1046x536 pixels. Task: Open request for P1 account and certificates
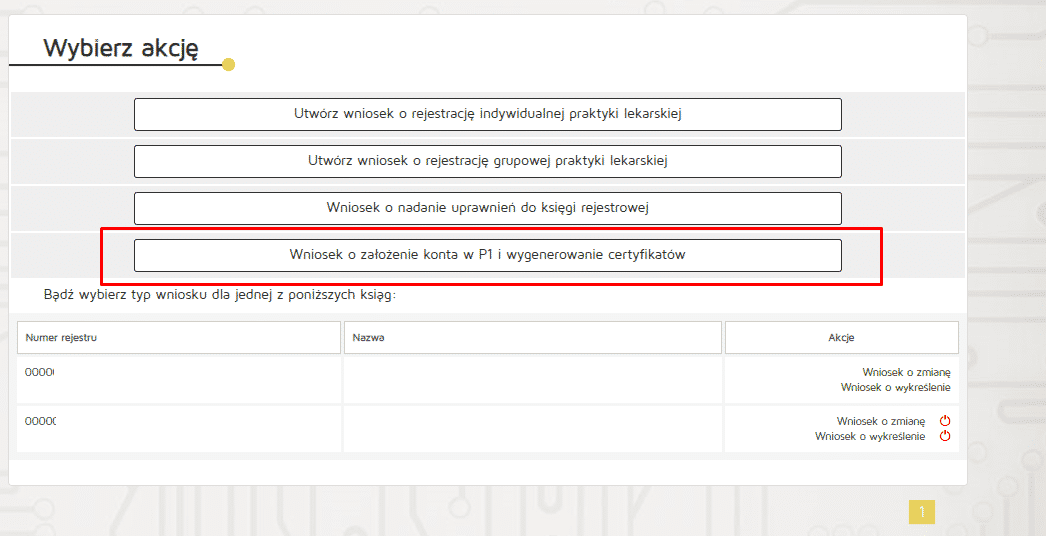488,255
